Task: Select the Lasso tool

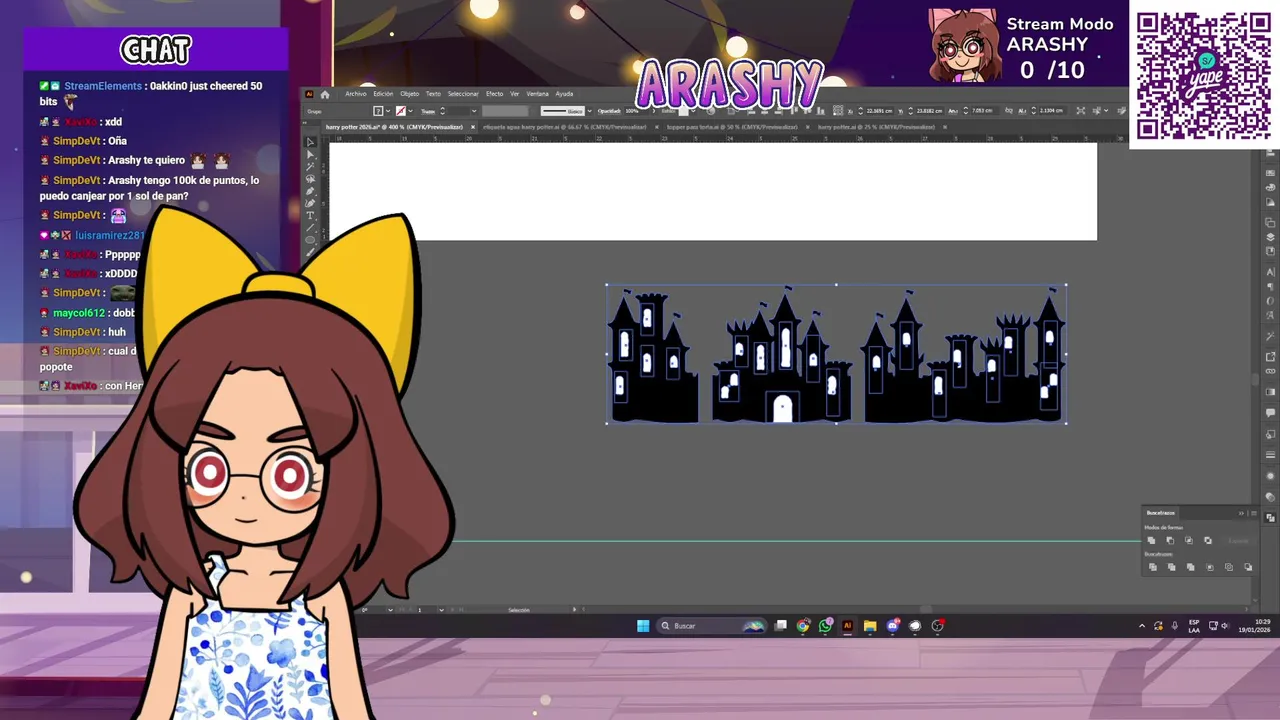Action: (x=310, y=179)
